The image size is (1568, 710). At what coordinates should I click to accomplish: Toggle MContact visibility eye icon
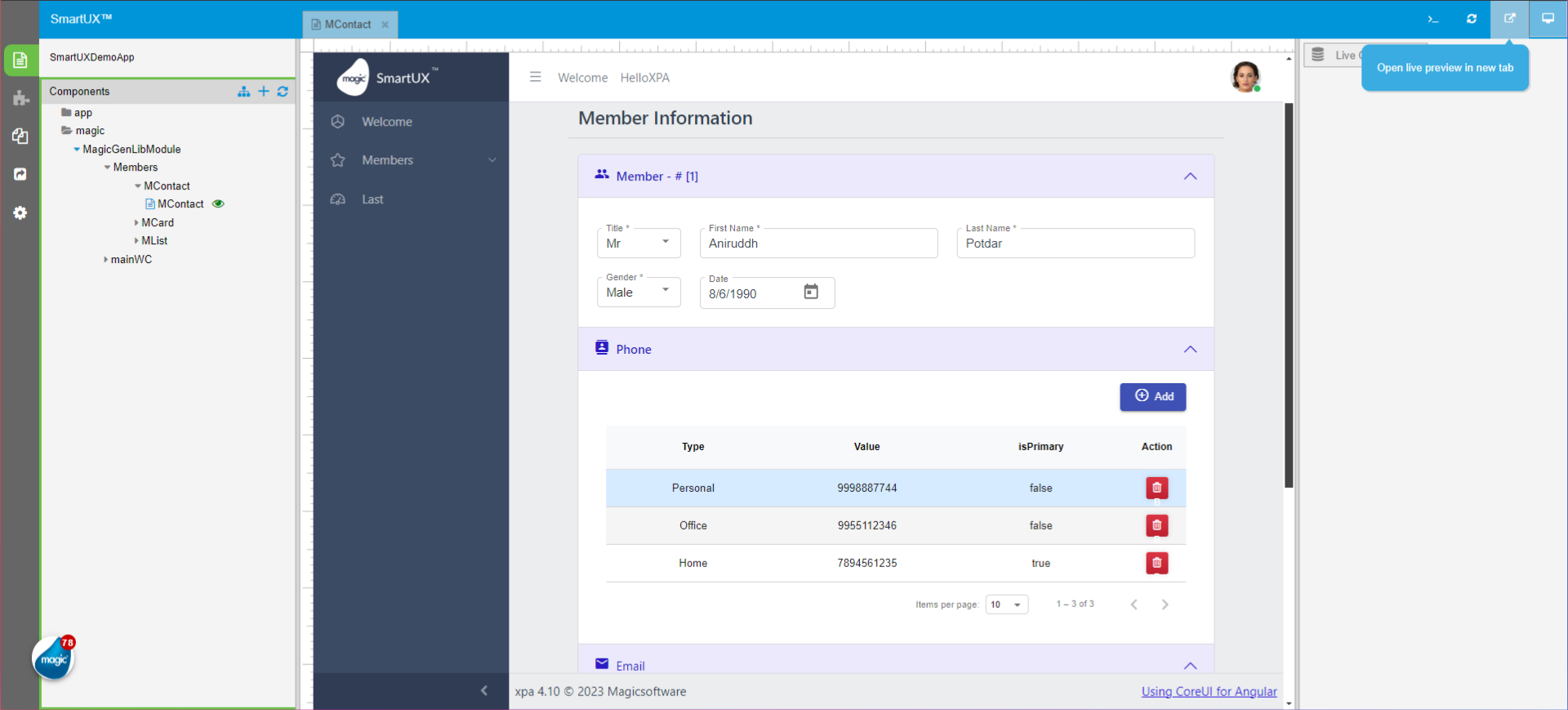(218, 204)
